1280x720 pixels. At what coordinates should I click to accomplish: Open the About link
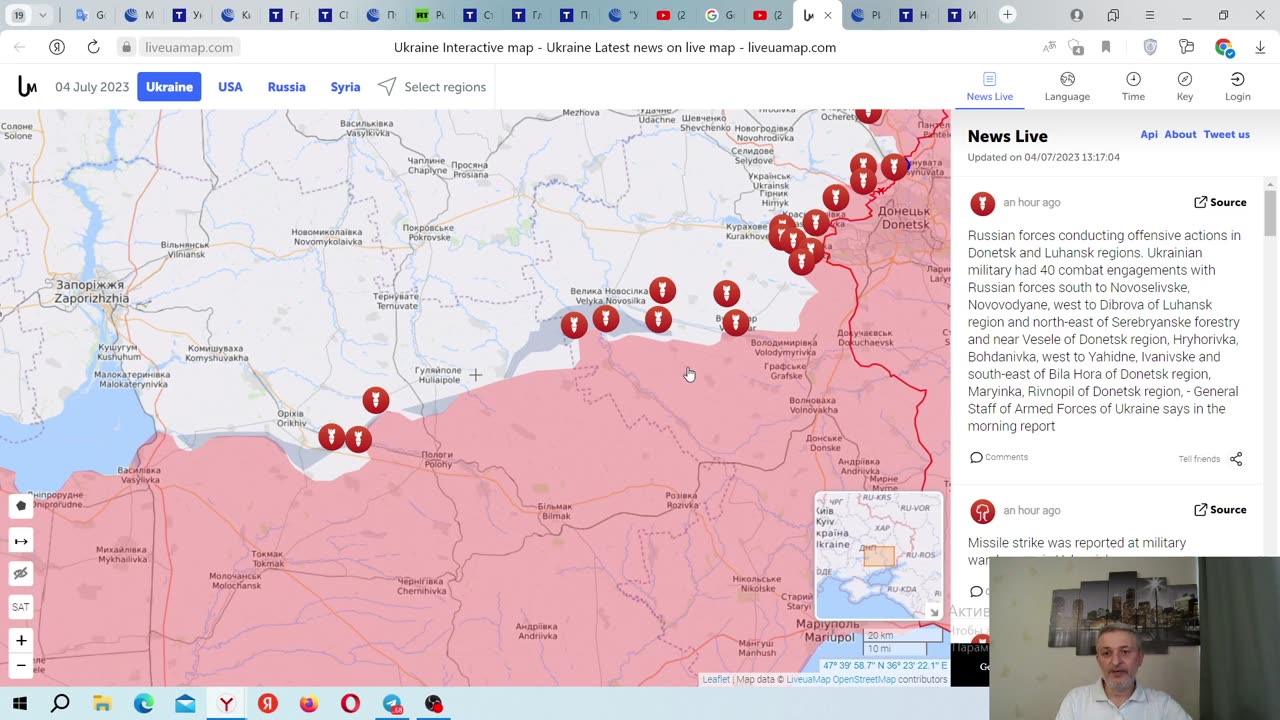pos(1180,135)
